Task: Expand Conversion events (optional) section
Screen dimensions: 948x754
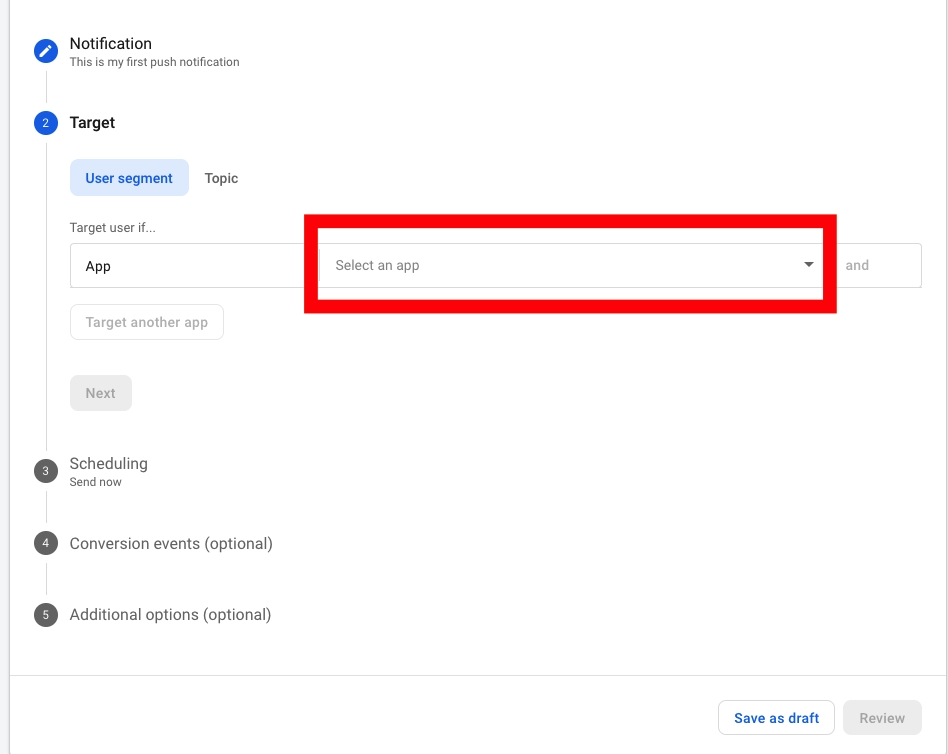Action: (171, 544)
